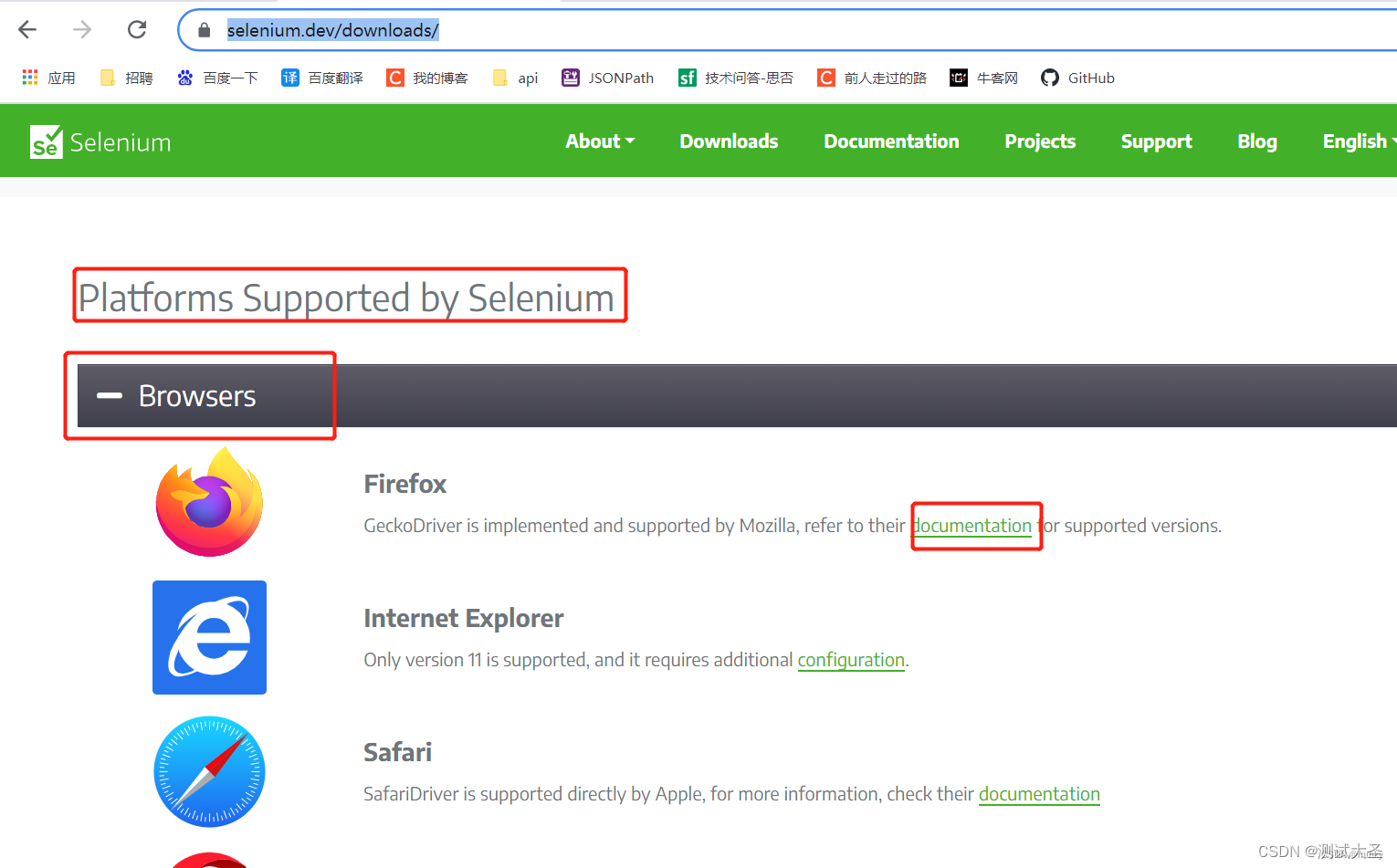Click the Safari heading text

click(397, 752)
